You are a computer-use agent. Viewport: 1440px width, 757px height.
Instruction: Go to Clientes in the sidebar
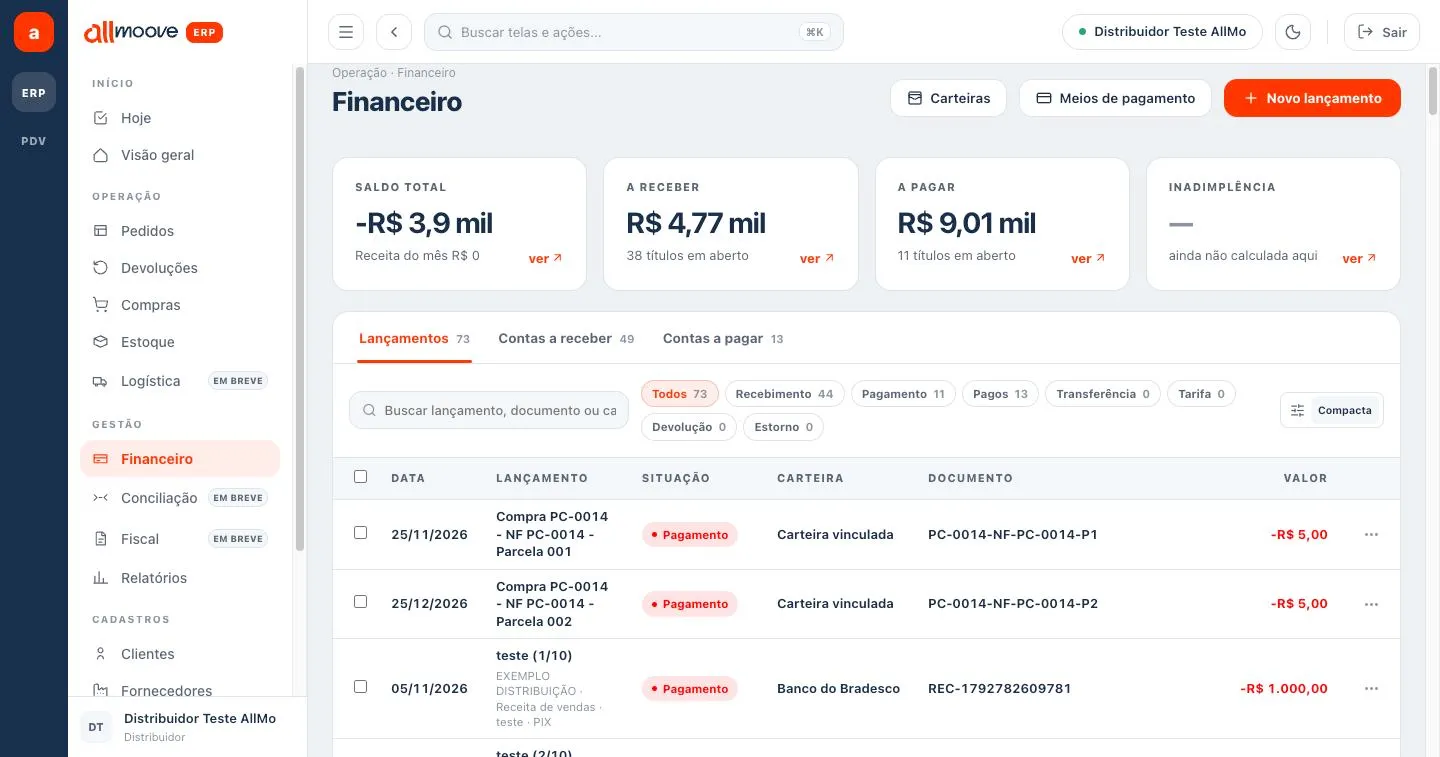click(x=180, y=654)
